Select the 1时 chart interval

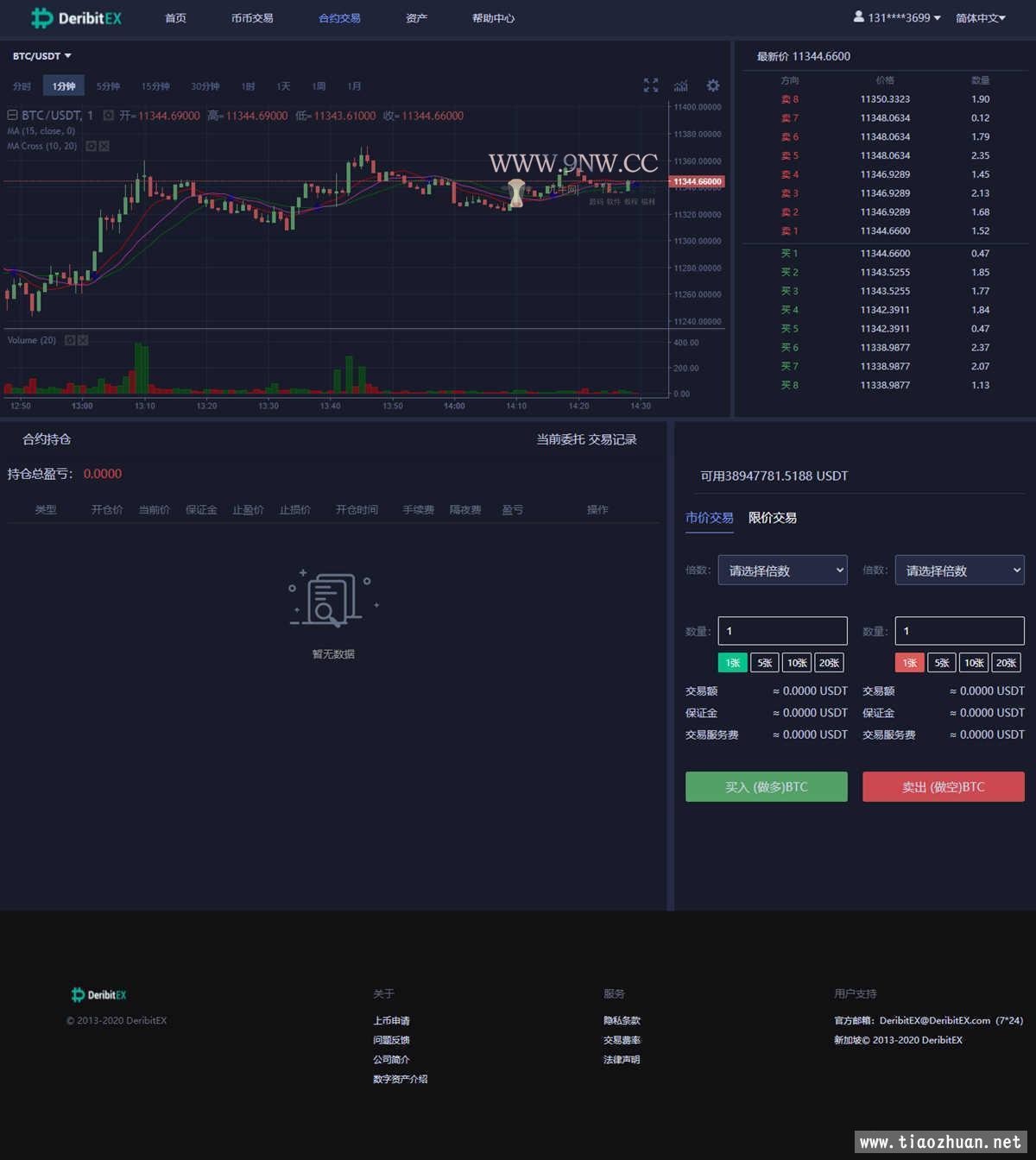[x=248, y=86]
